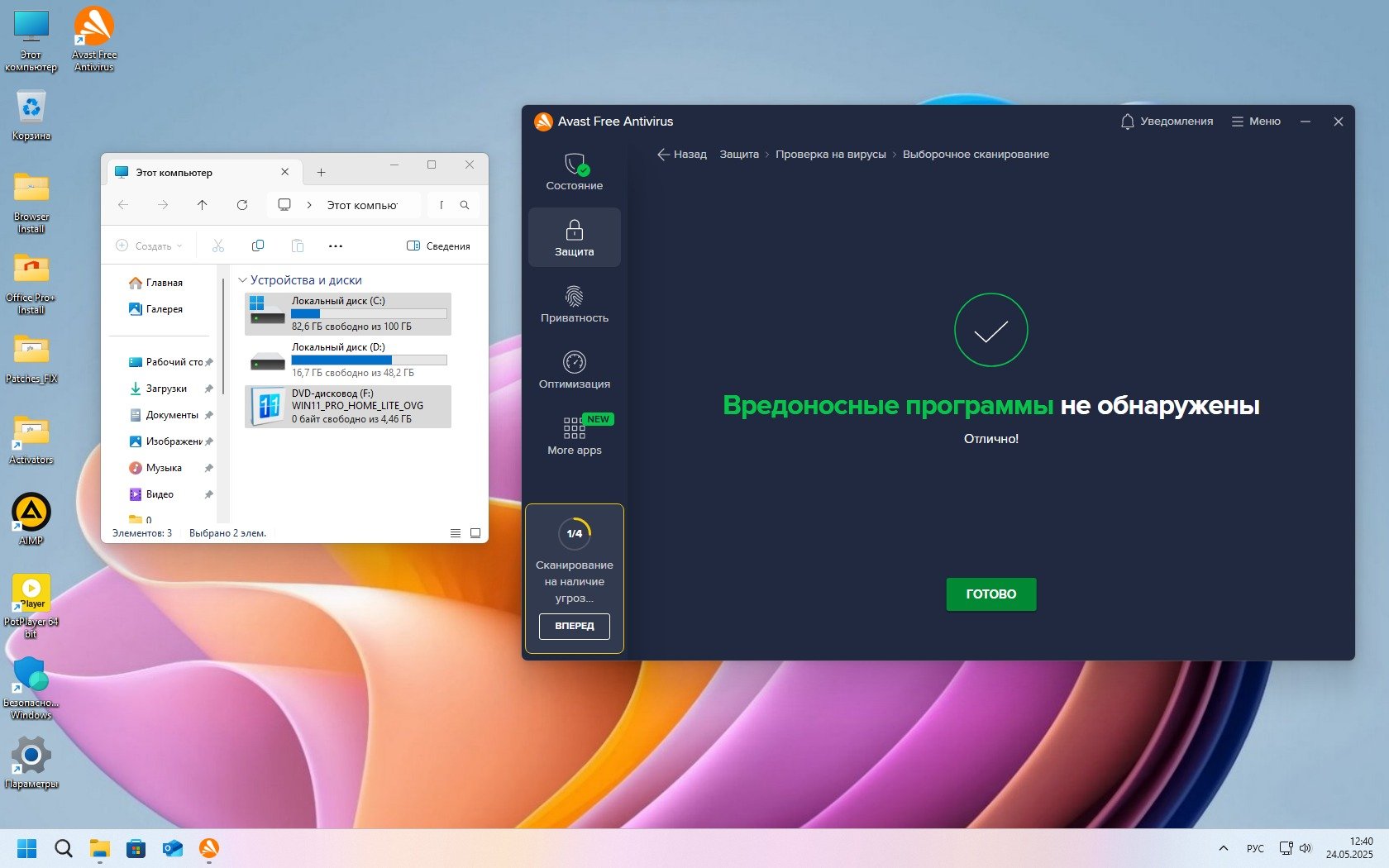Viewport: 1389px width, 868px height.
Task: Select the Activators desktop shortcut
Action: point(31,441)
